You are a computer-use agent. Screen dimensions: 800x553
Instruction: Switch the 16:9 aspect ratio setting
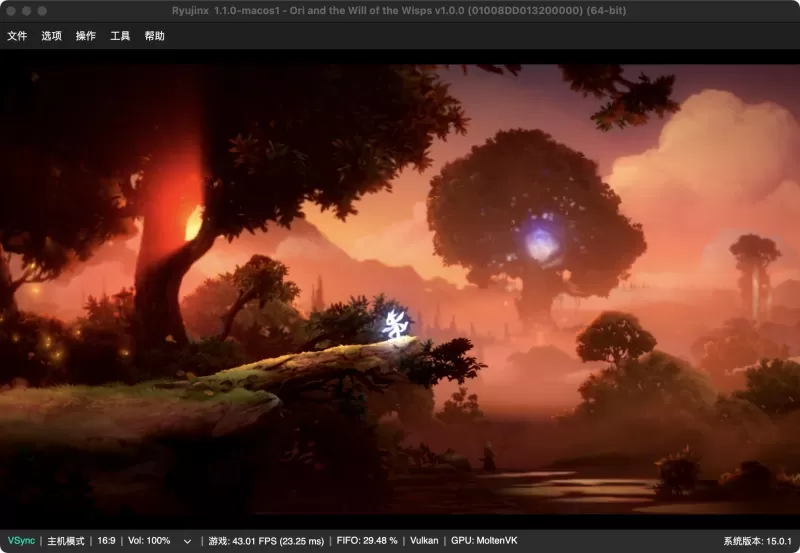(106, 541)
